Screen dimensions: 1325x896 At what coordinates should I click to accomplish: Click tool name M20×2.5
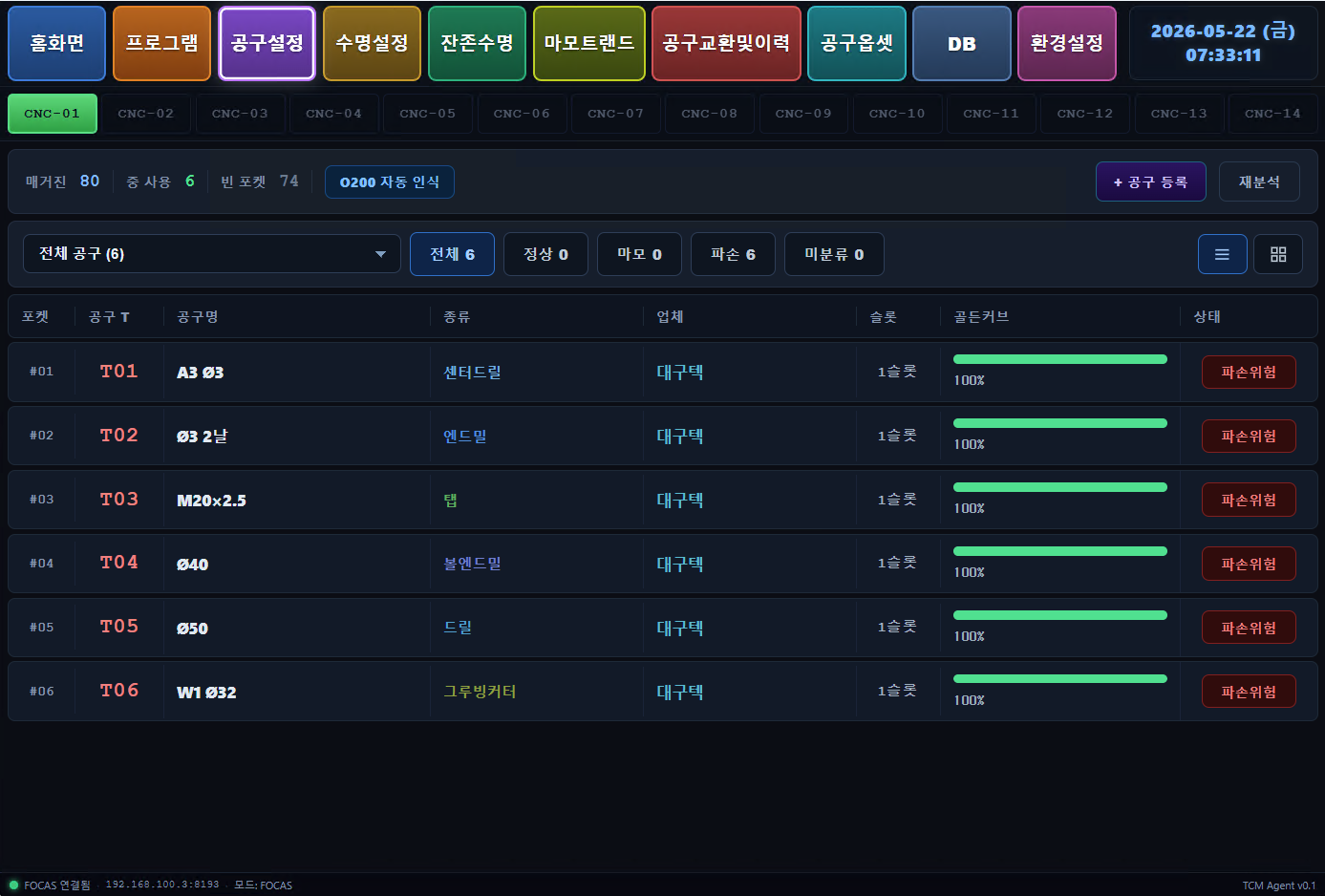(211, 501)
